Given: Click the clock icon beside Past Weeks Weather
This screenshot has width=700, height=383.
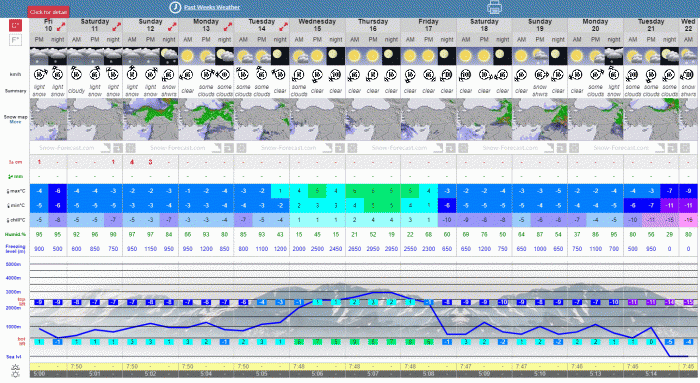Looking at the screenshot, I should (175, 7).
